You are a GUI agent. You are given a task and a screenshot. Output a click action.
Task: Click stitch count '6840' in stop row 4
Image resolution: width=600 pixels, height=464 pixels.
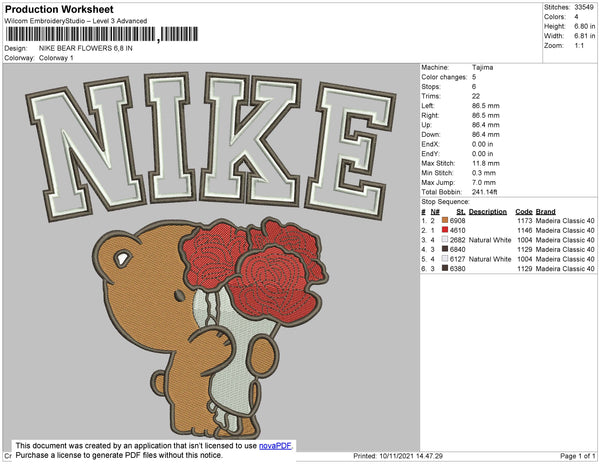coord(458,249)
